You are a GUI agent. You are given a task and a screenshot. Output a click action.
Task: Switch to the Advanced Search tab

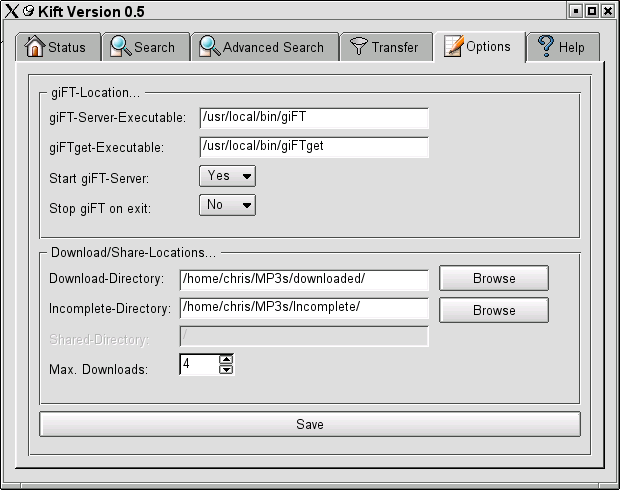click(262, 47)
